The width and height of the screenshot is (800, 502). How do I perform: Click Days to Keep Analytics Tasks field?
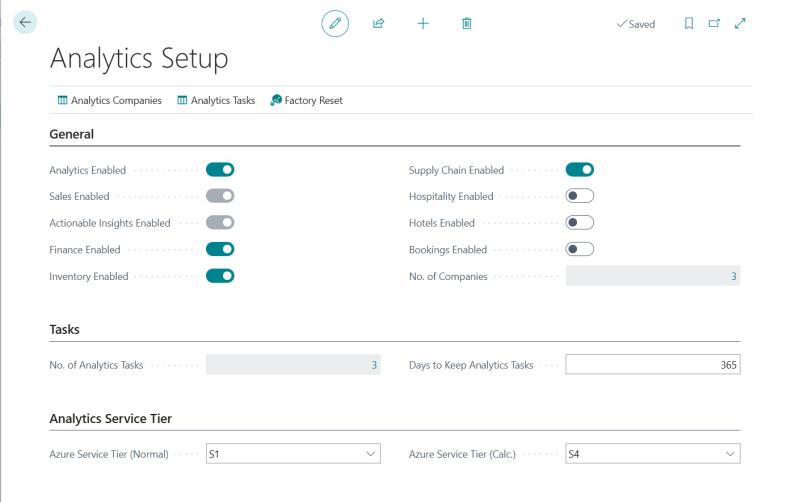[653, 365]
